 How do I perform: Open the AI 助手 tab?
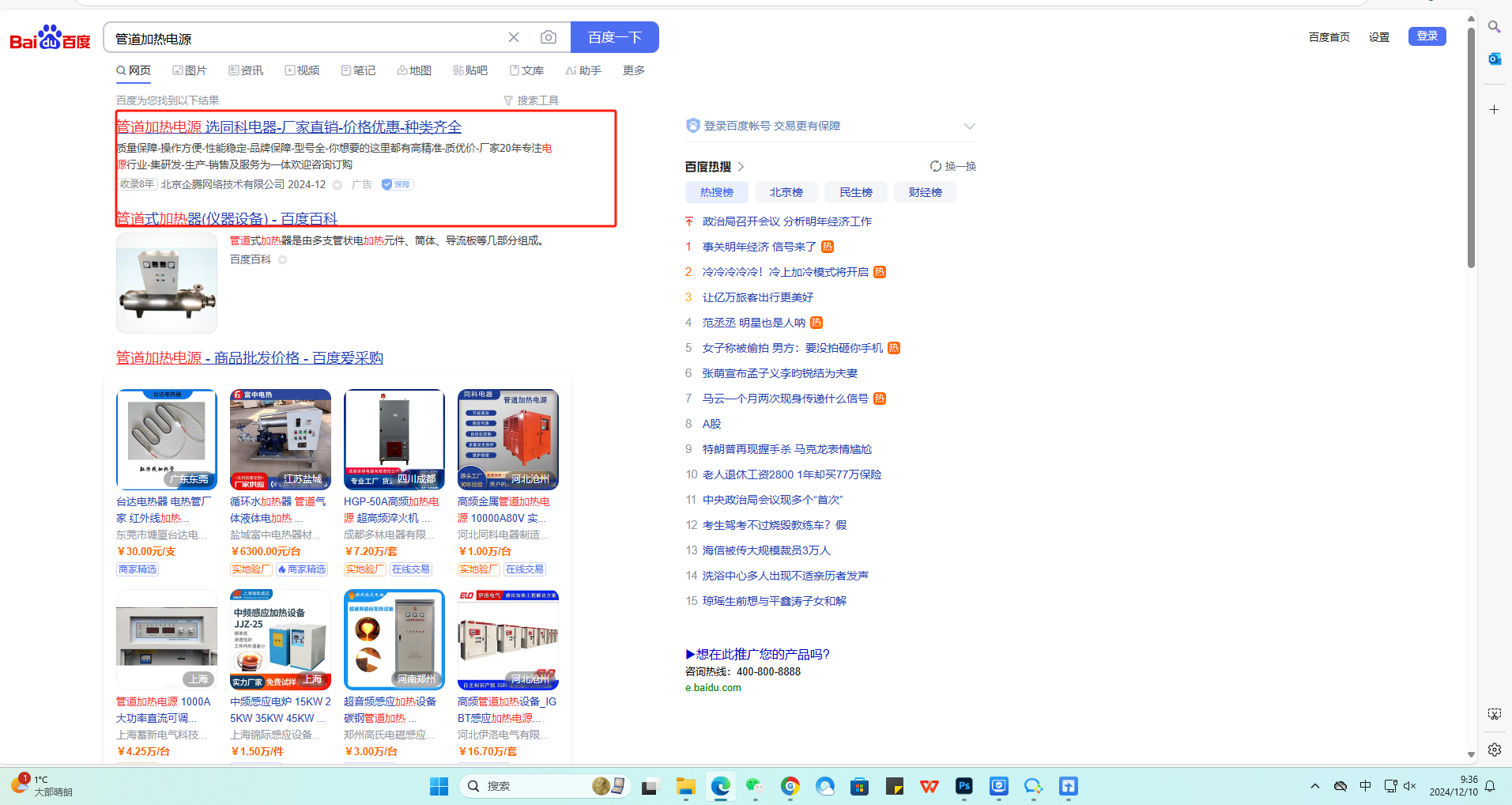point(583,70)
